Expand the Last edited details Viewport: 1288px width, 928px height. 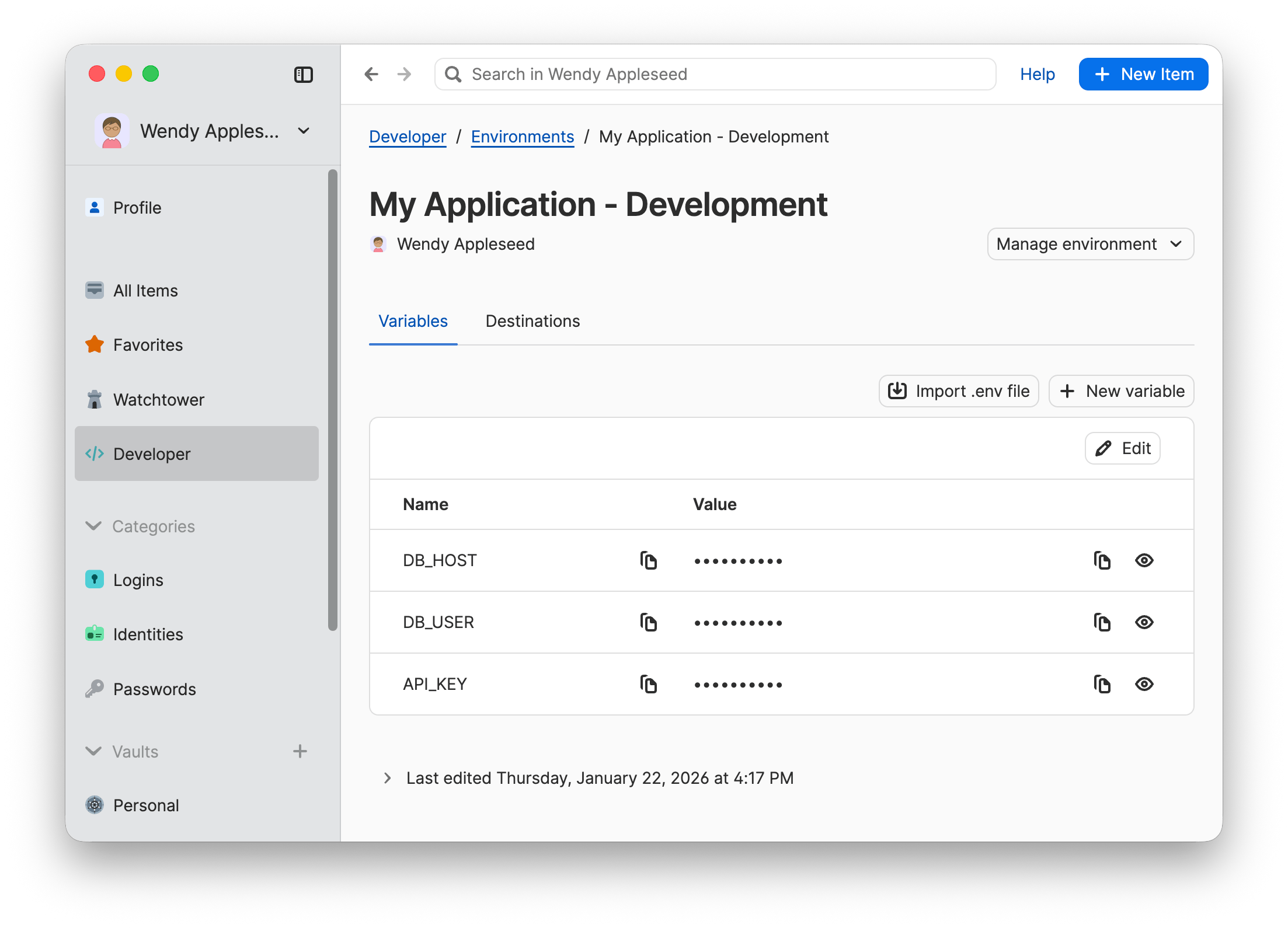tap(387, 777)
